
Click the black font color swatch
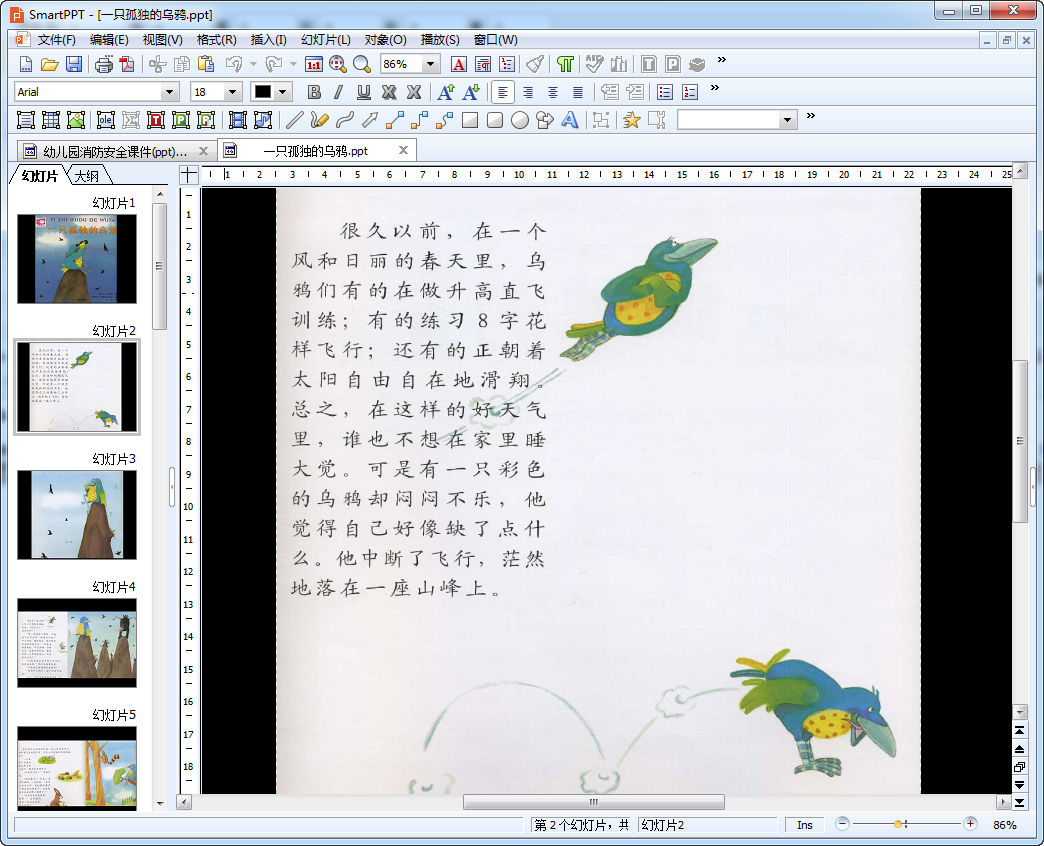pos(263,92)
